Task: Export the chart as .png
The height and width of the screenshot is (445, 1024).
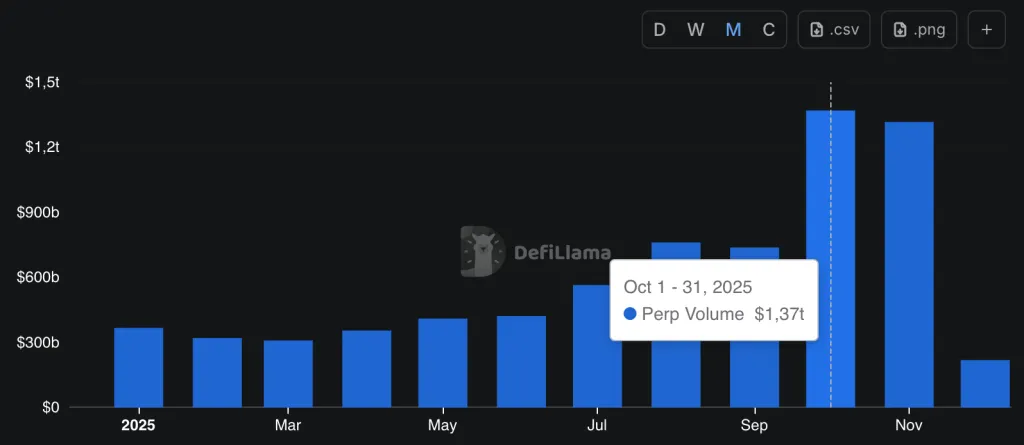Action: pos(918,30)
